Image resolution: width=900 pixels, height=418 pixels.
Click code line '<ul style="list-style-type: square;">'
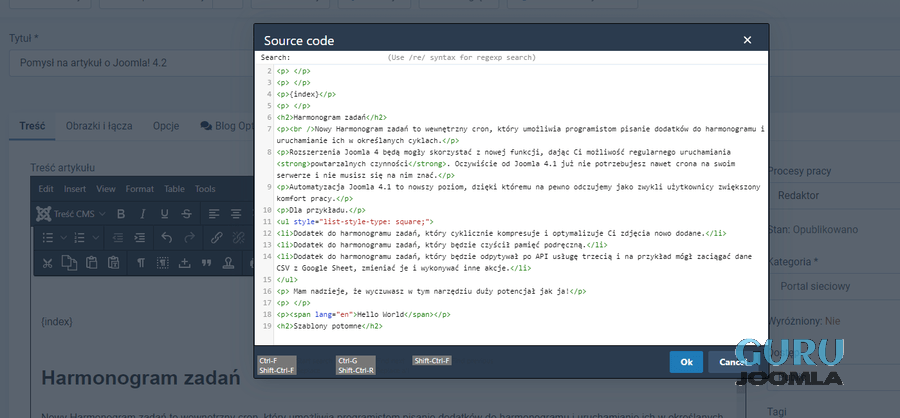[355, 222]
